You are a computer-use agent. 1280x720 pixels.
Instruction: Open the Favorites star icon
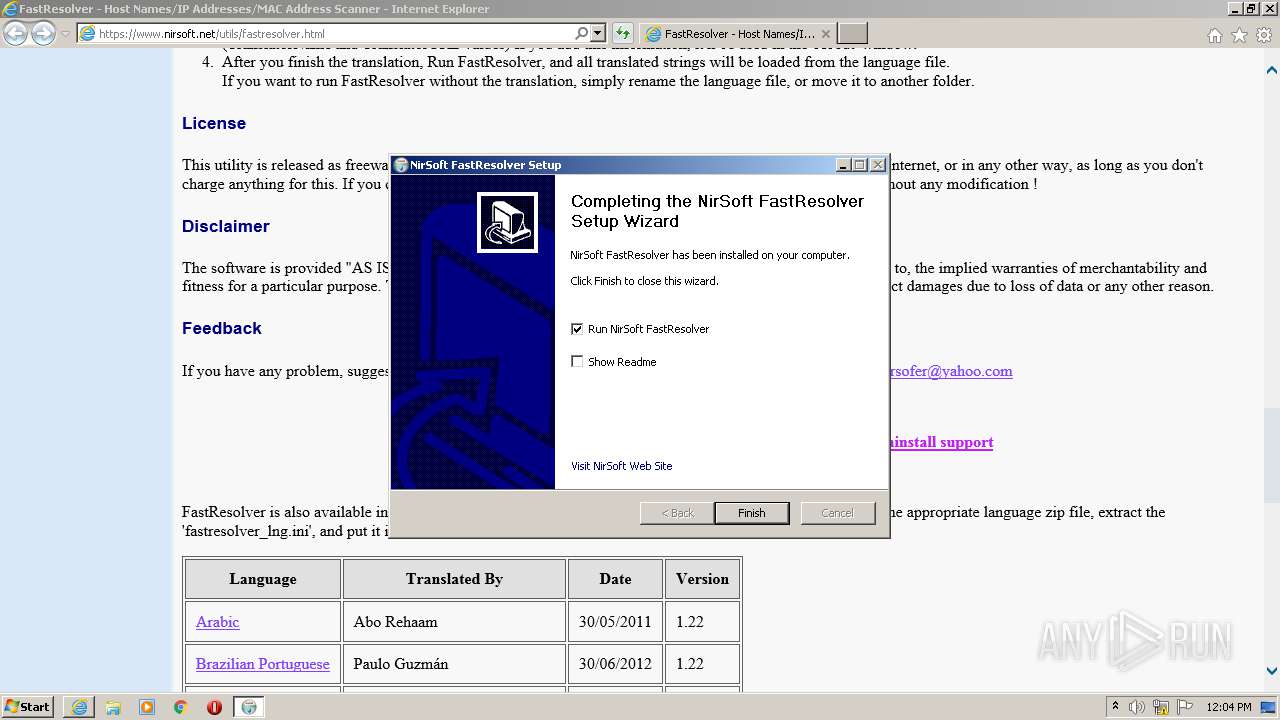[1239, 35]
